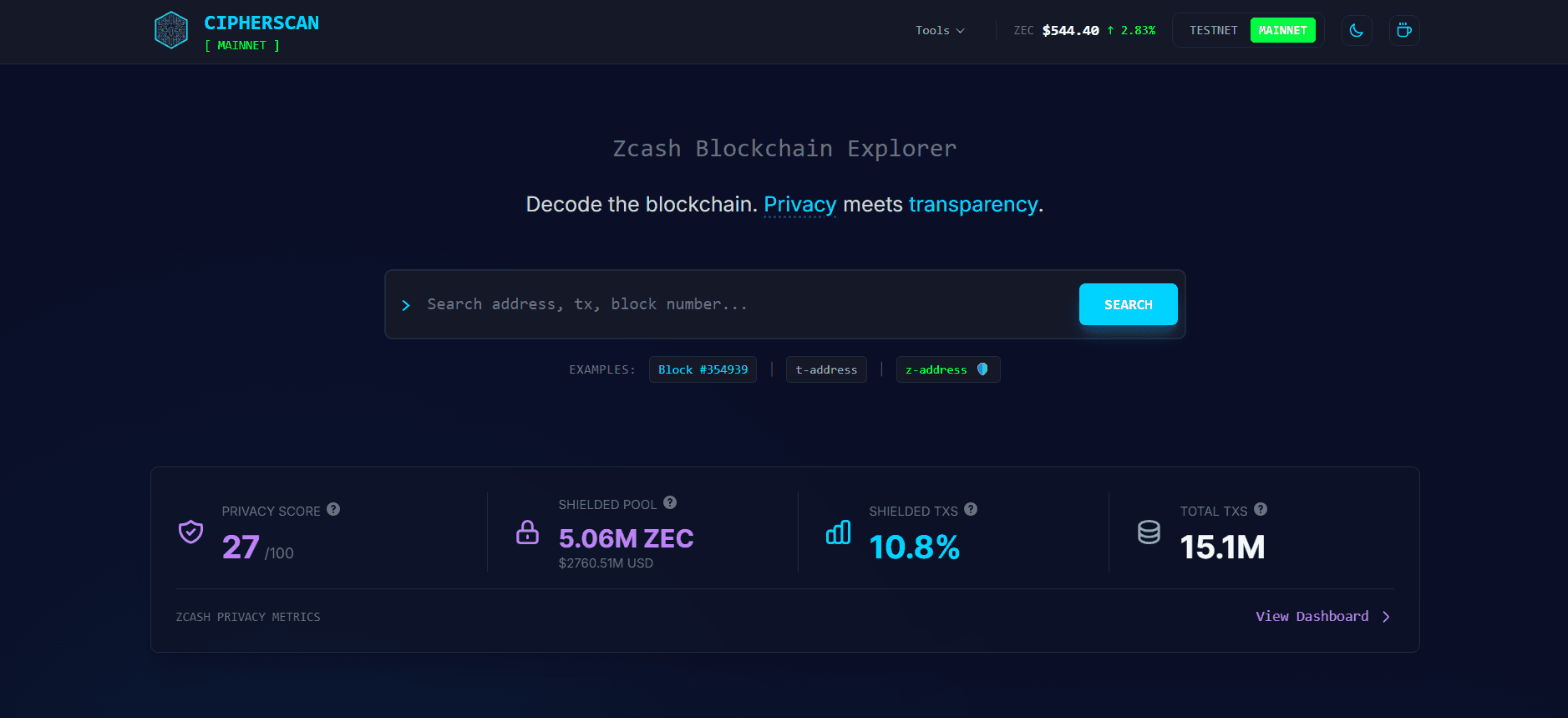
Task: Click the Block #354939 example link
Action: 703,369
